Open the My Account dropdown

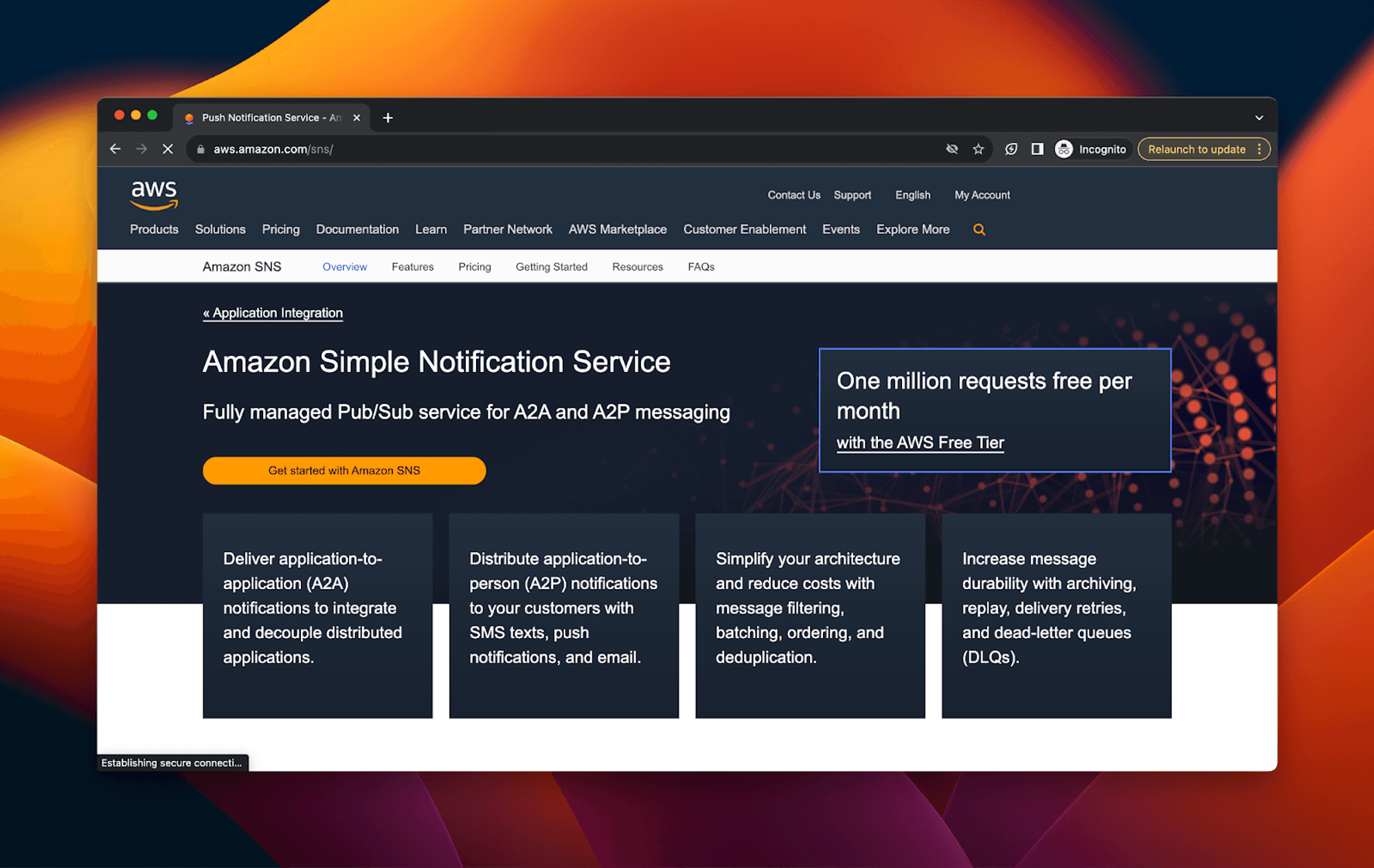[x=982, y=195]
